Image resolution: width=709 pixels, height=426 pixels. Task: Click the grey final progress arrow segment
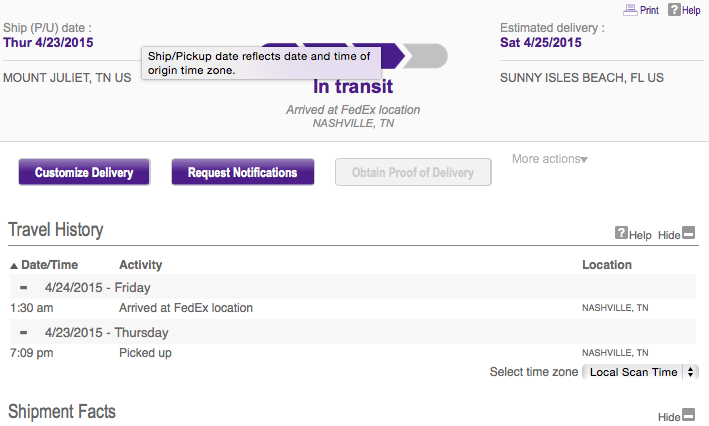tap(425, 56)
